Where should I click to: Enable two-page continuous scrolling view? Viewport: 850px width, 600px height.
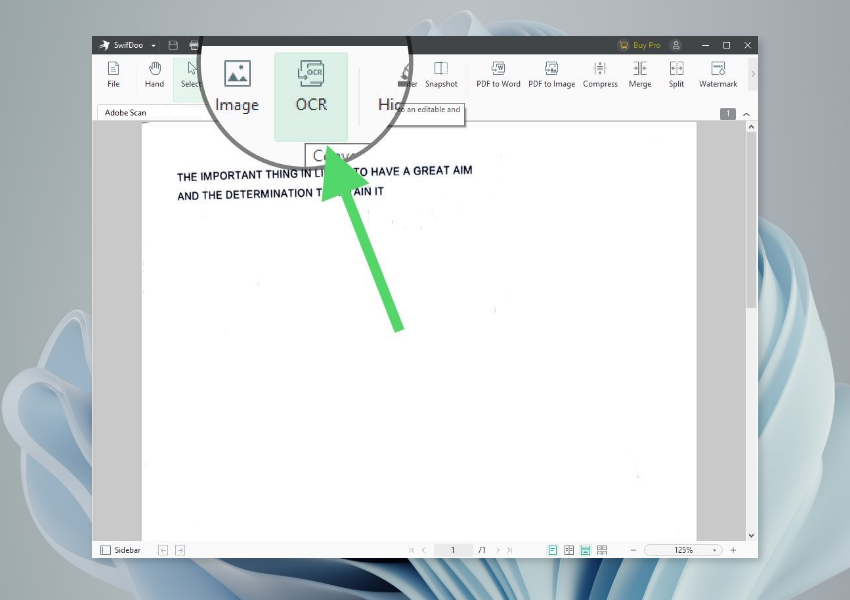coord(602,550)
